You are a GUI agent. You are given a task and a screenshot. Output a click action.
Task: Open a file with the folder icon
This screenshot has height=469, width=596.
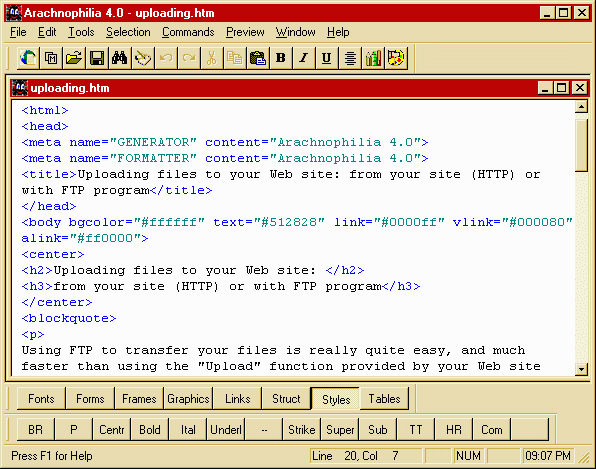click(x=74, y=58)
